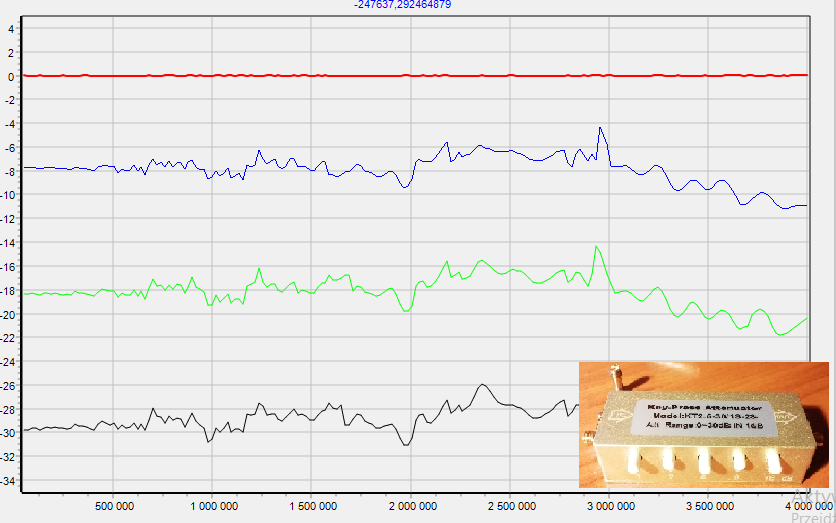Click the 1 500 000 x-axis label

(x=311, y=506)
